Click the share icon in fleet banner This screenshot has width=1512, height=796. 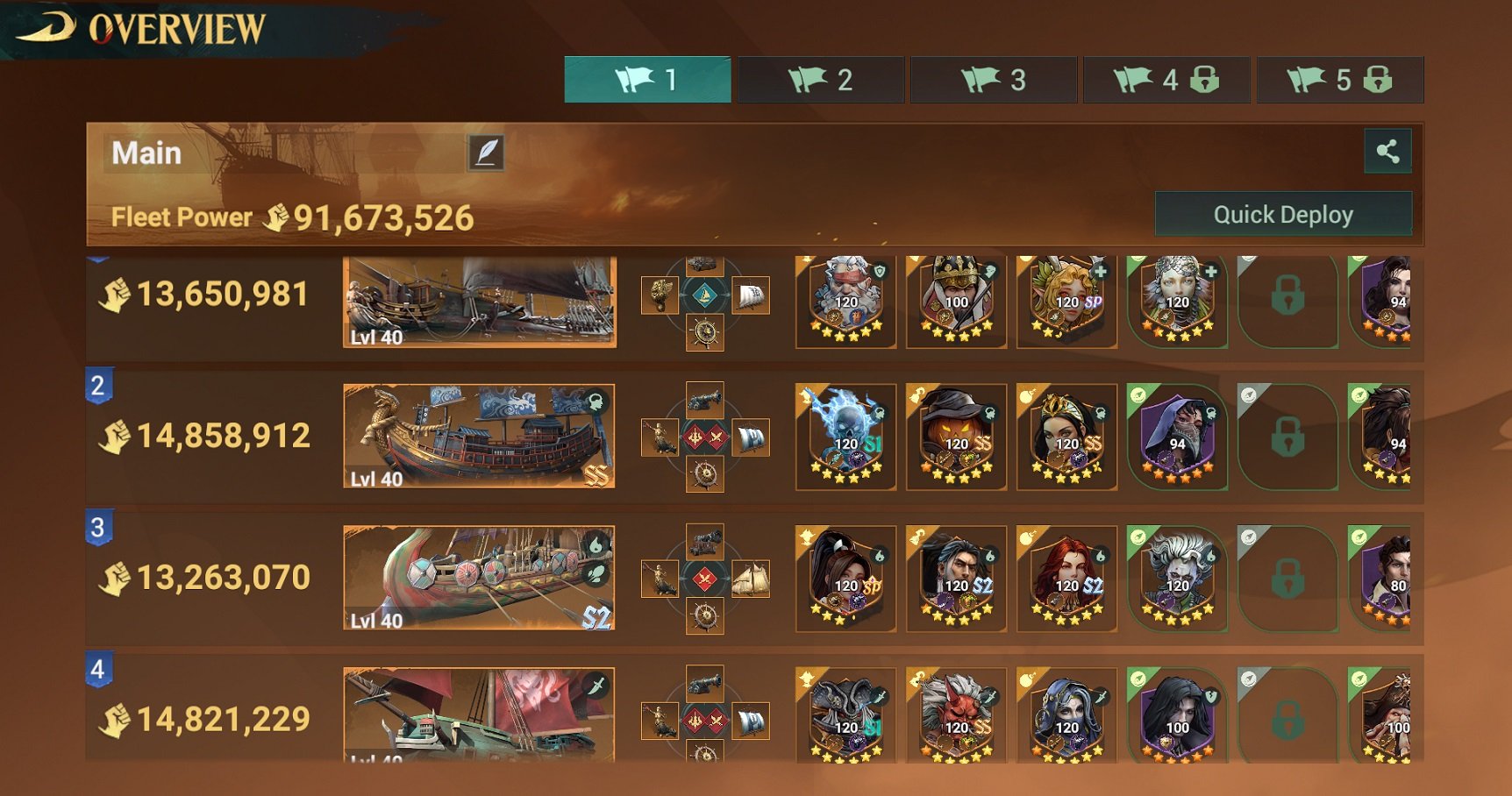(x=1387, y=152)
